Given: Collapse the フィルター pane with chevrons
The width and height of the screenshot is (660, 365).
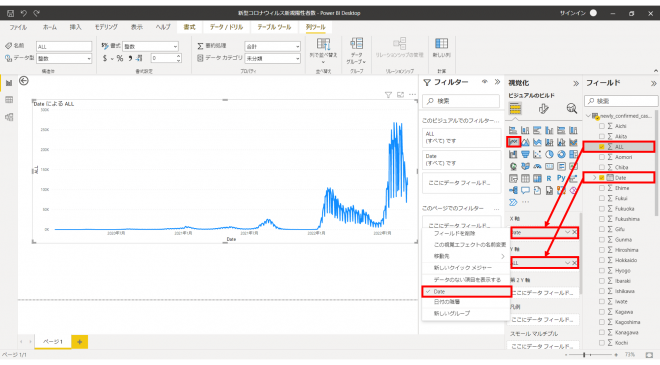Looking at the screenshot, I should point(497,82).
